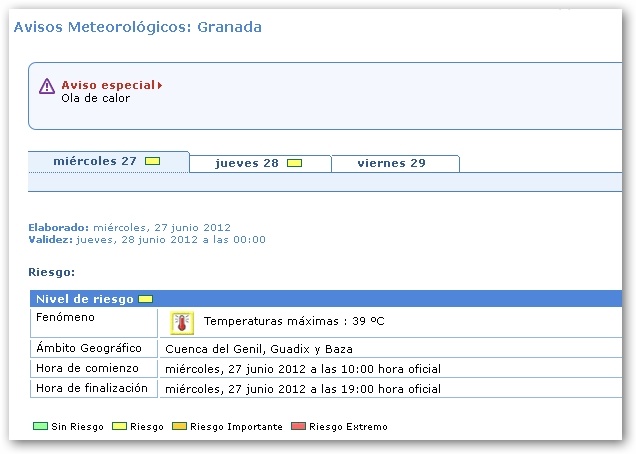Click yellow risk indicator on jueves 28 tab
The width and height of the screenshot is (636, 454).
[x=294, y=163]
